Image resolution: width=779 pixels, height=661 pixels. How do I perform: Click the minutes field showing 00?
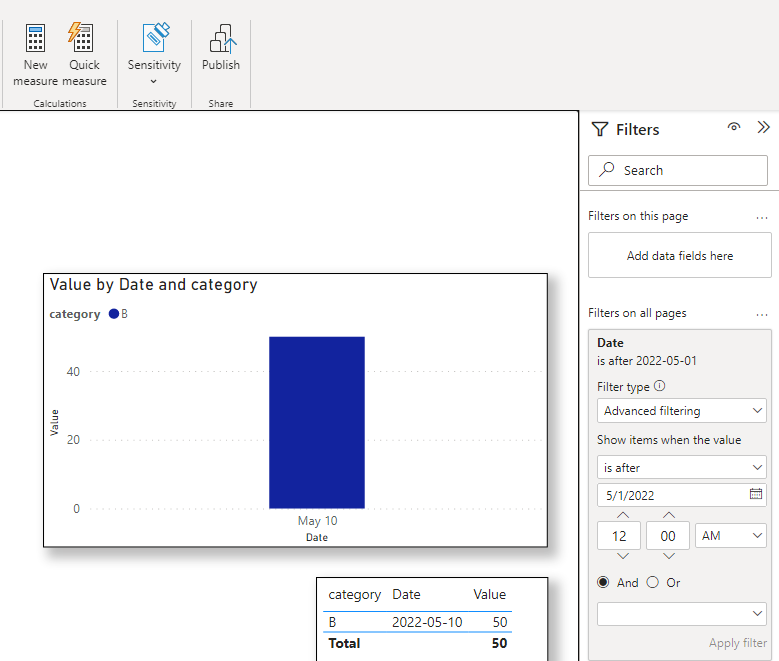pos(668,536)
